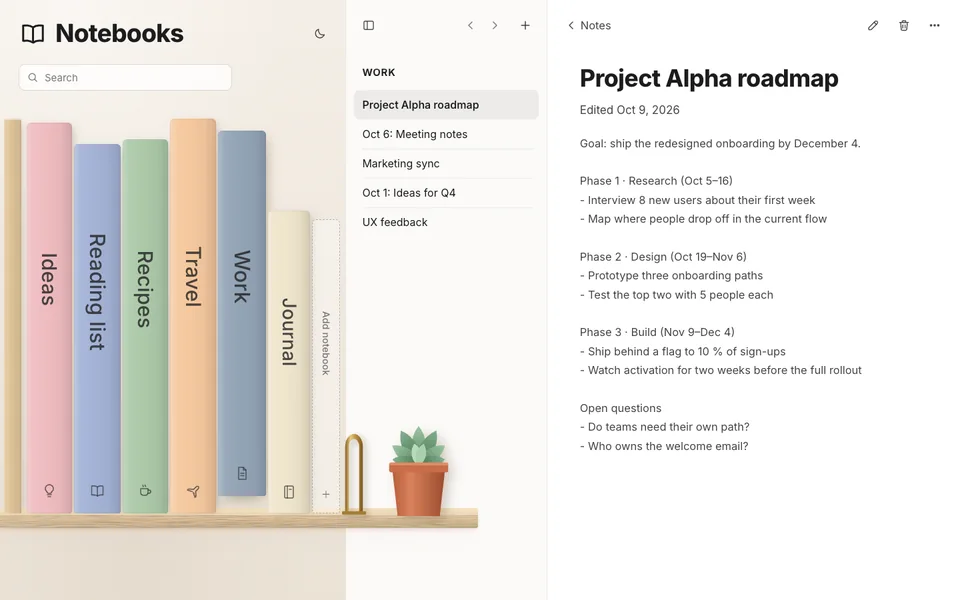Go forward with the right chevron arrow
The height and width of the screenshot is (600, 960).
(495, 25)
